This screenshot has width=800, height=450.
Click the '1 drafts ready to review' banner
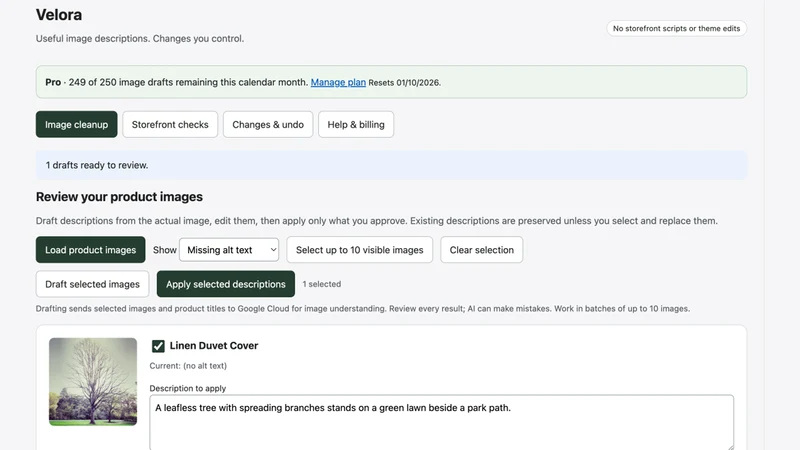[x=391, y=165]
